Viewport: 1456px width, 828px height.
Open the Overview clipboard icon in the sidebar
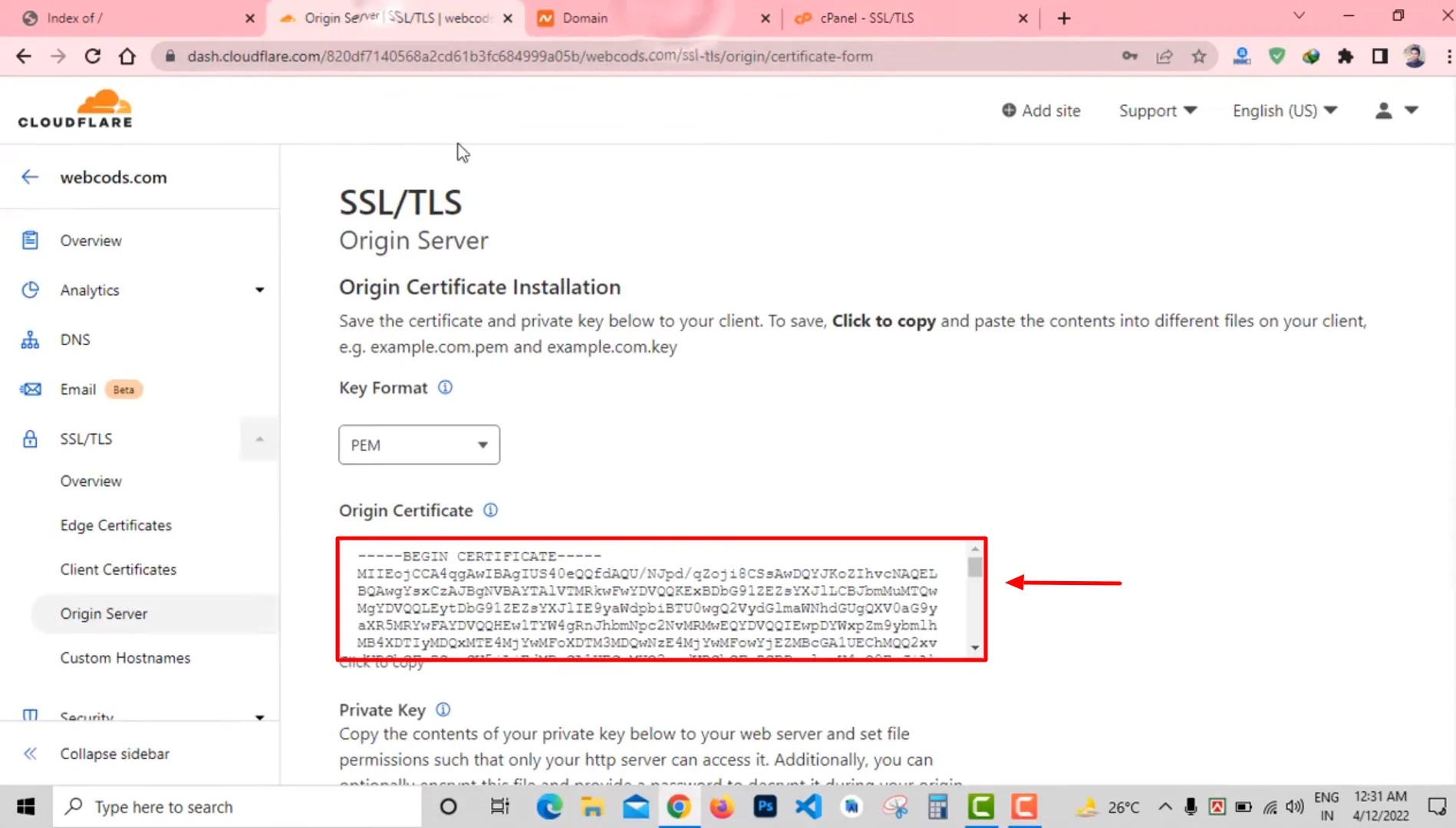pos(30,241)
